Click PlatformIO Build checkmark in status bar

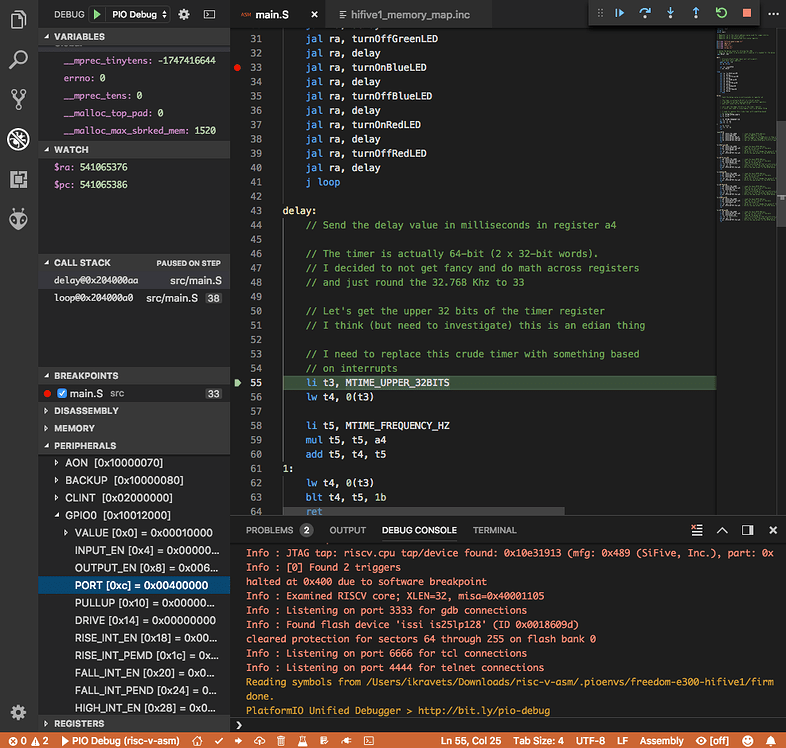pyautogui.click(x=219, y=740)
